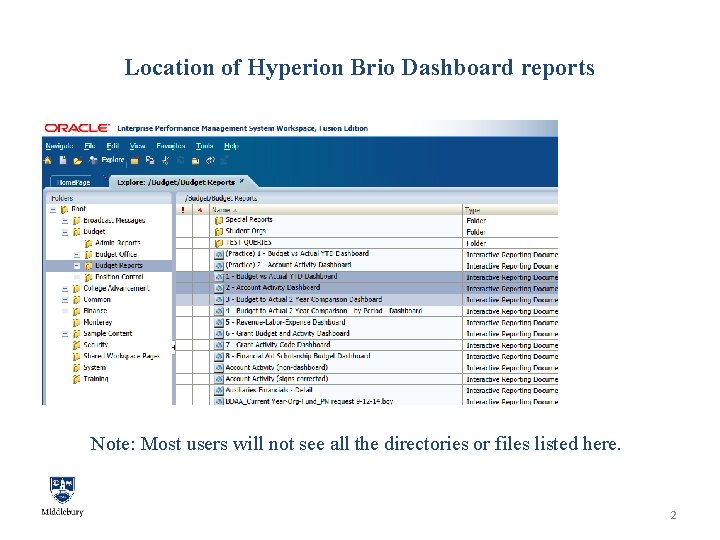Open Account Activity (signs corrected) report
Image resolution: width=720 pixels, height=540 pixels.
(x=276, y=379)
